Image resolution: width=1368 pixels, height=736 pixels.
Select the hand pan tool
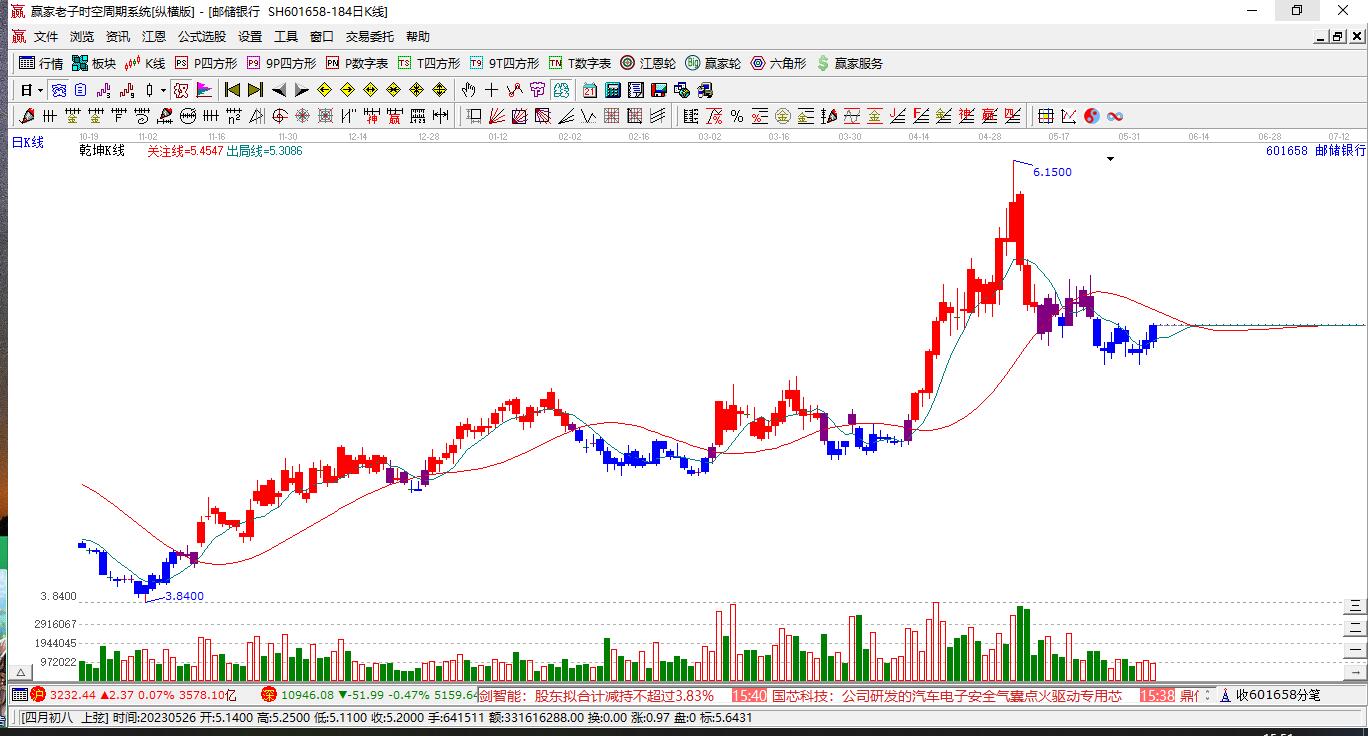(x=469, y=90)
